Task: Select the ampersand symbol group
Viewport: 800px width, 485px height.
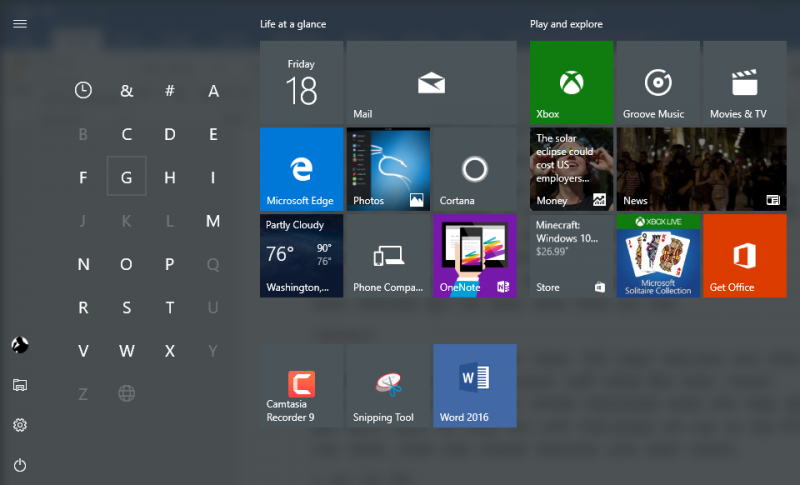Action: [126, 91]
